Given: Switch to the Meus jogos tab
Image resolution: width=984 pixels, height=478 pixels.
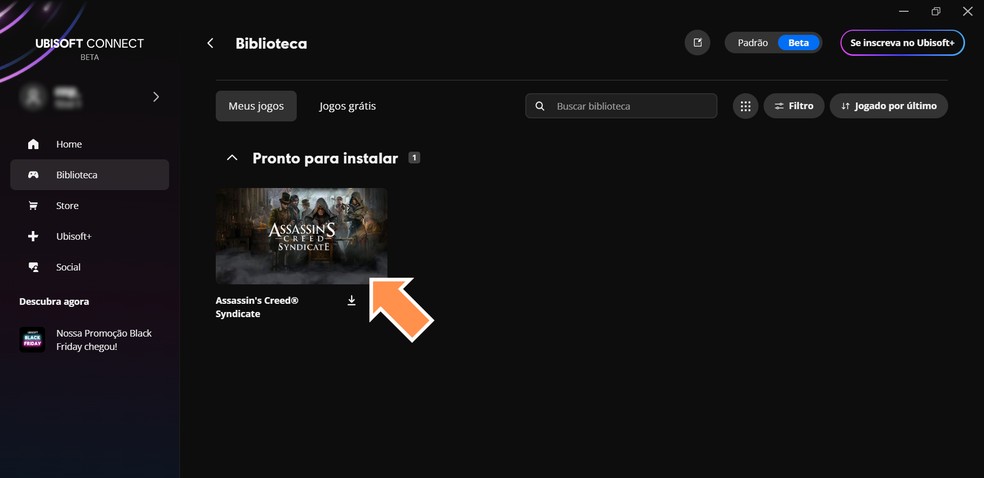Looking at the screenshot, I should [x=256, y=106].
